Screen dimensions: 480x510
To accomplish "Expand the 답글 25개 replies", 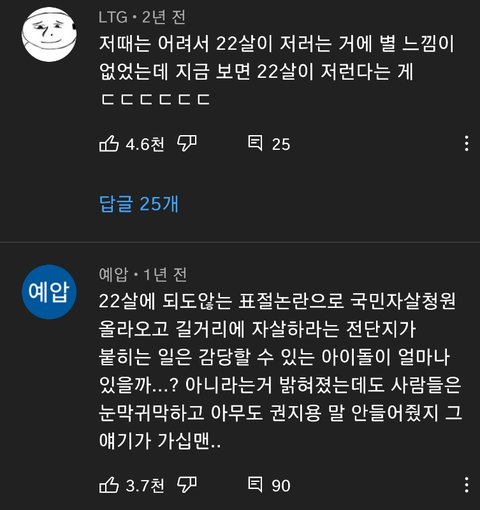I will (x=139, y=204).
